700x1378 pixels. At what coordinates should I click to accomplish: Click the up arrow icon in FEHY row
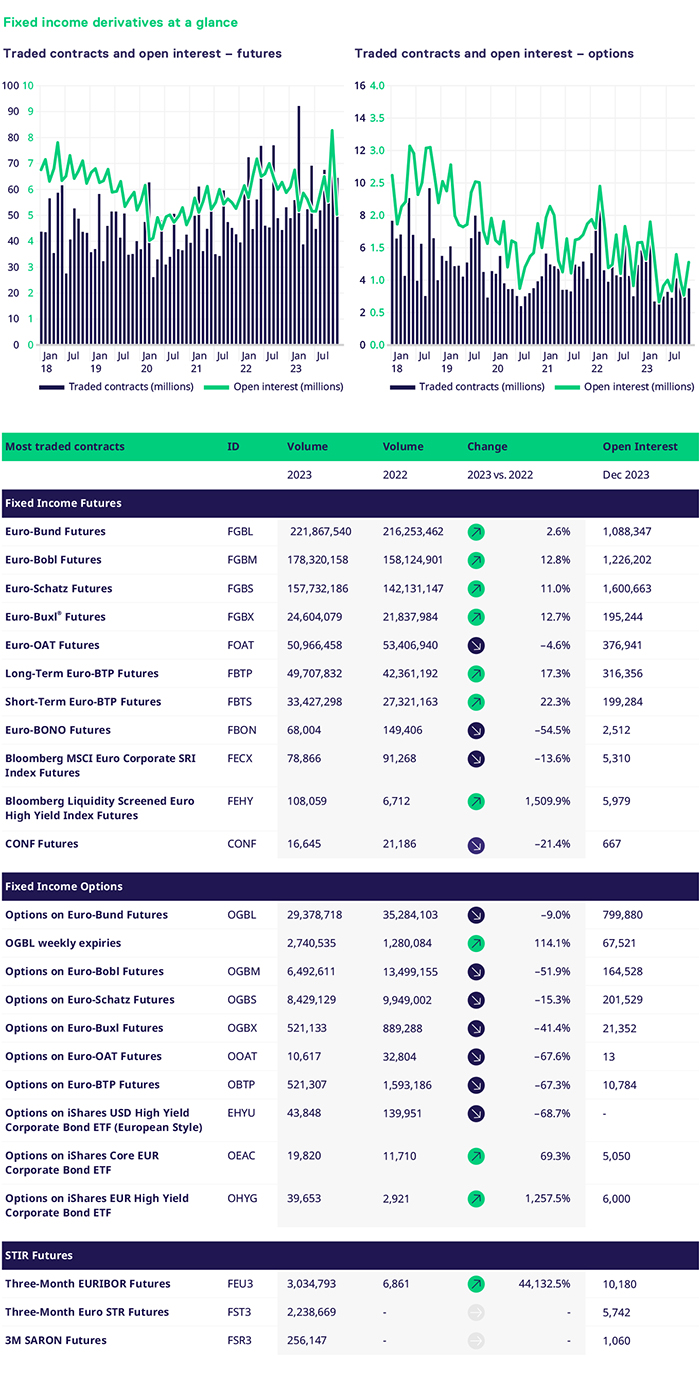[x=476, y=801]
